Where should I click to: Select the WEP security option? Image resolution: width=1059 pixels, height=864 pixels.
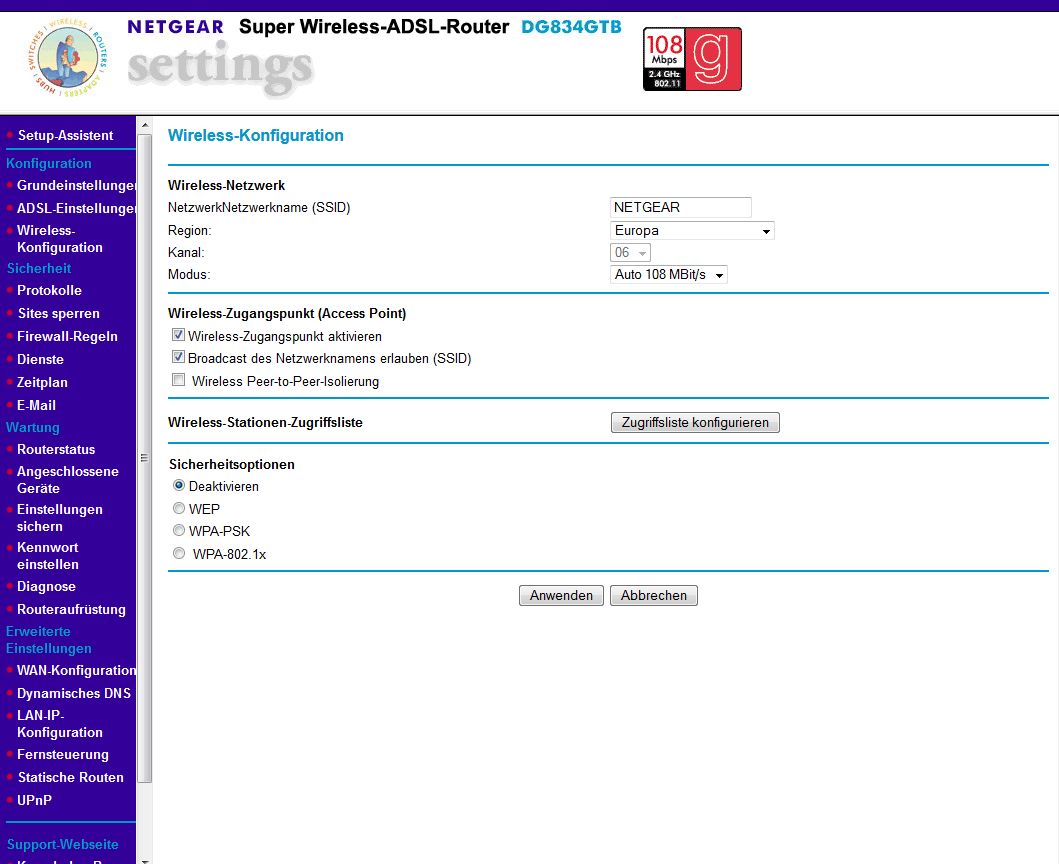pos(179,508)
